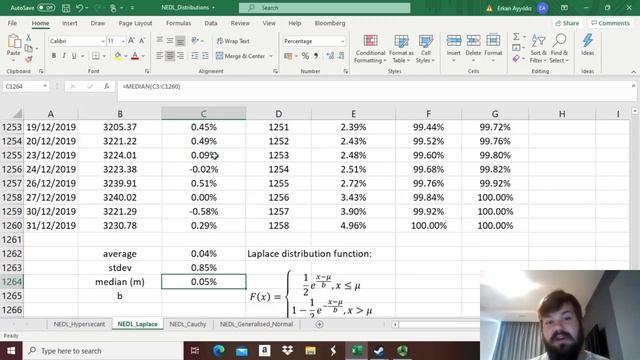Click AutoSum sigma icon

click(516, 37)
